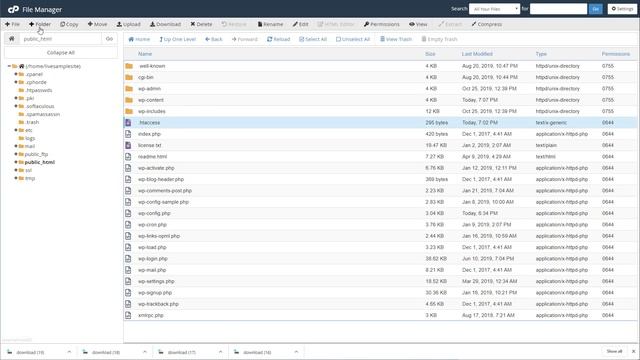Collapse all folders in the tree

click(x=61, y=53)
